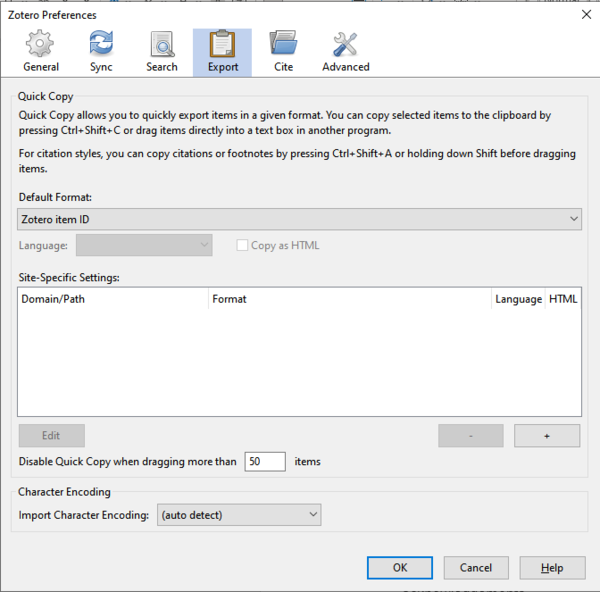Click the items count input field

pyautogui.click(x=265, y=462)
